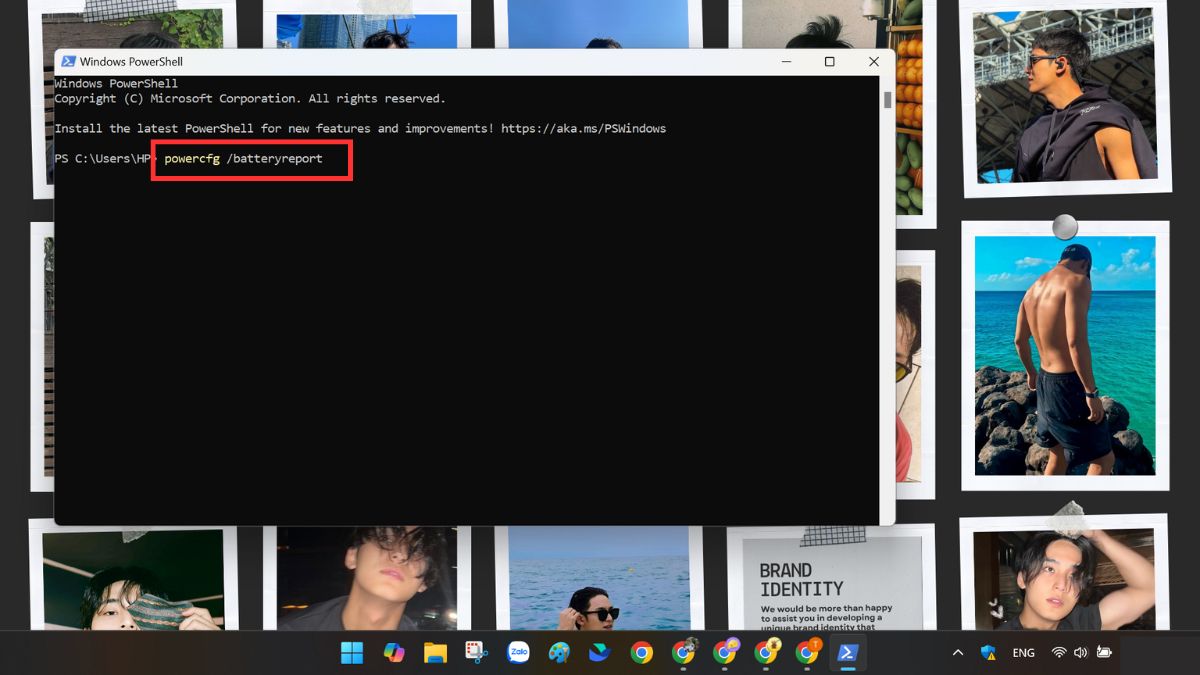Open Chrome with the yellow-purple profile badge
Viewport: 1200px width, 675px height.
point(725,653)
